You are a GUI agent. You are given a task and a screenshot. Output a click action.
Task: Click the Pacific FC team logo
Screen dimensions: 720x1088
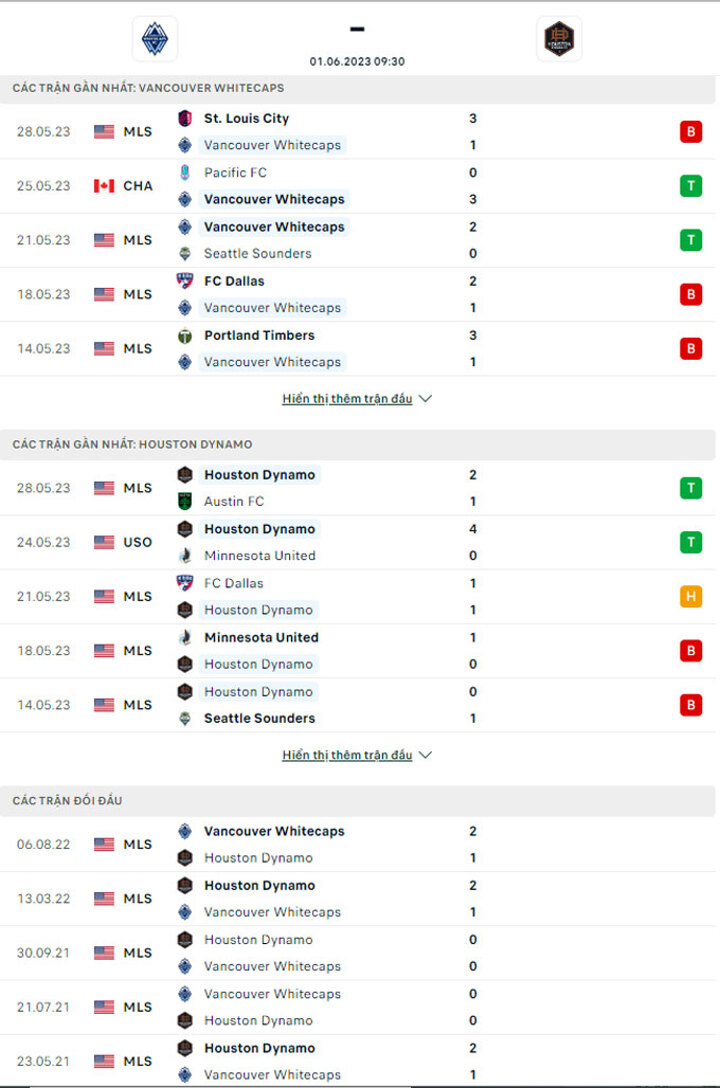click(x=185, y=173)
